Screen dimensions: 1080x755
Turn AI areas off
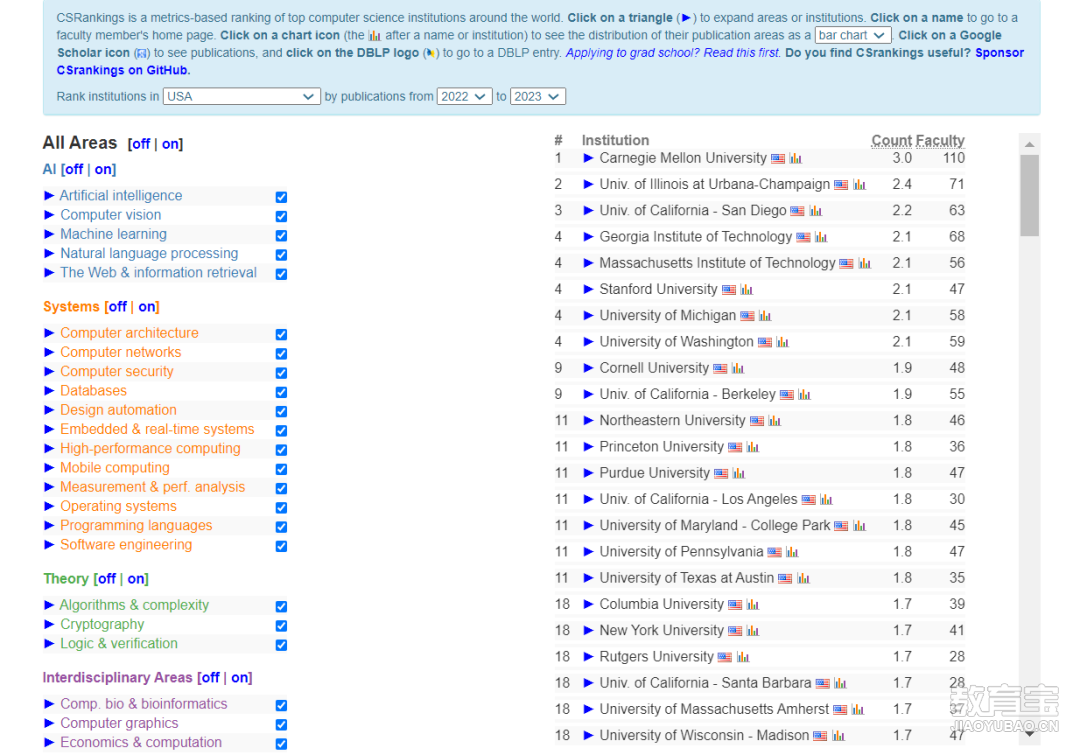(x=74, y=169)
